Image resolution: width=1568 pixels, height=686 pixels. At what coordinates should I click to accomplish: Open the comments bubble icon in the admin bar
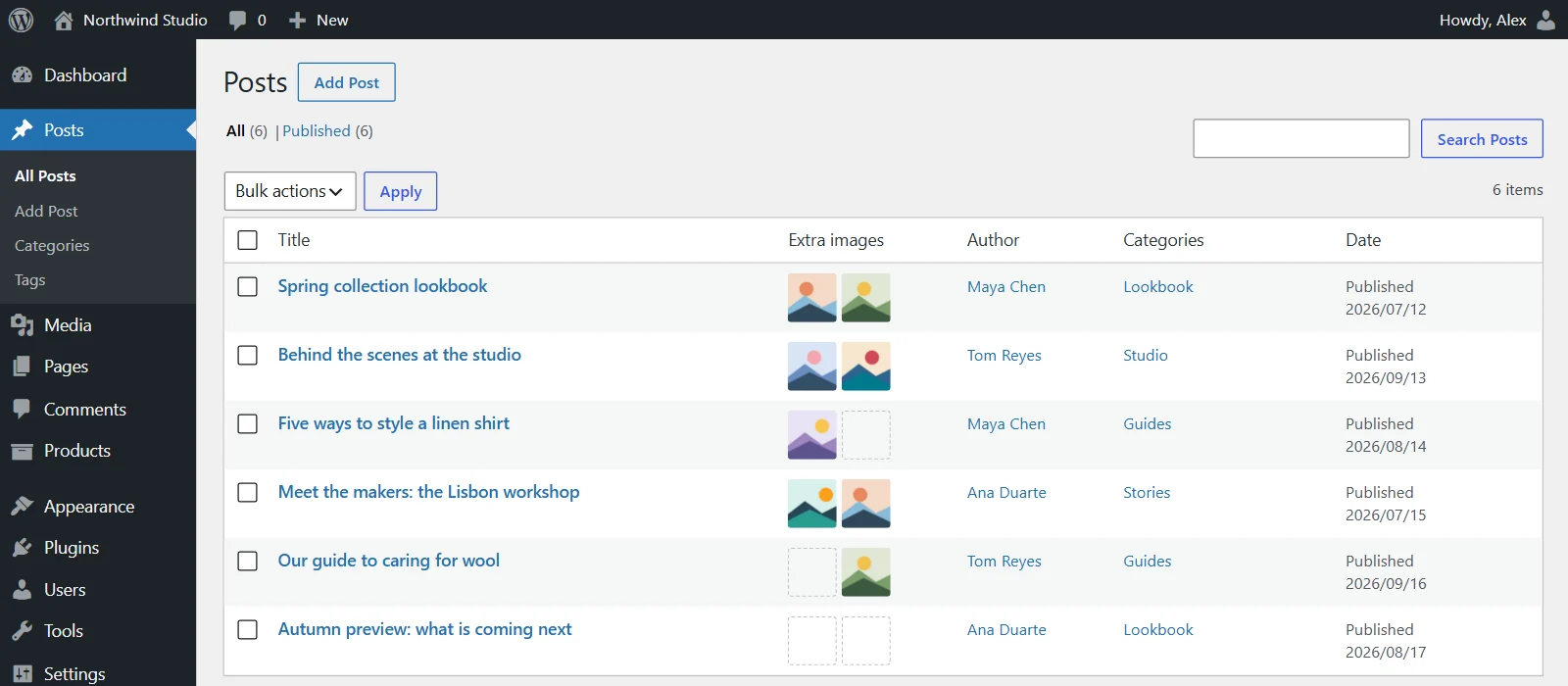click(x=237, y=21)
